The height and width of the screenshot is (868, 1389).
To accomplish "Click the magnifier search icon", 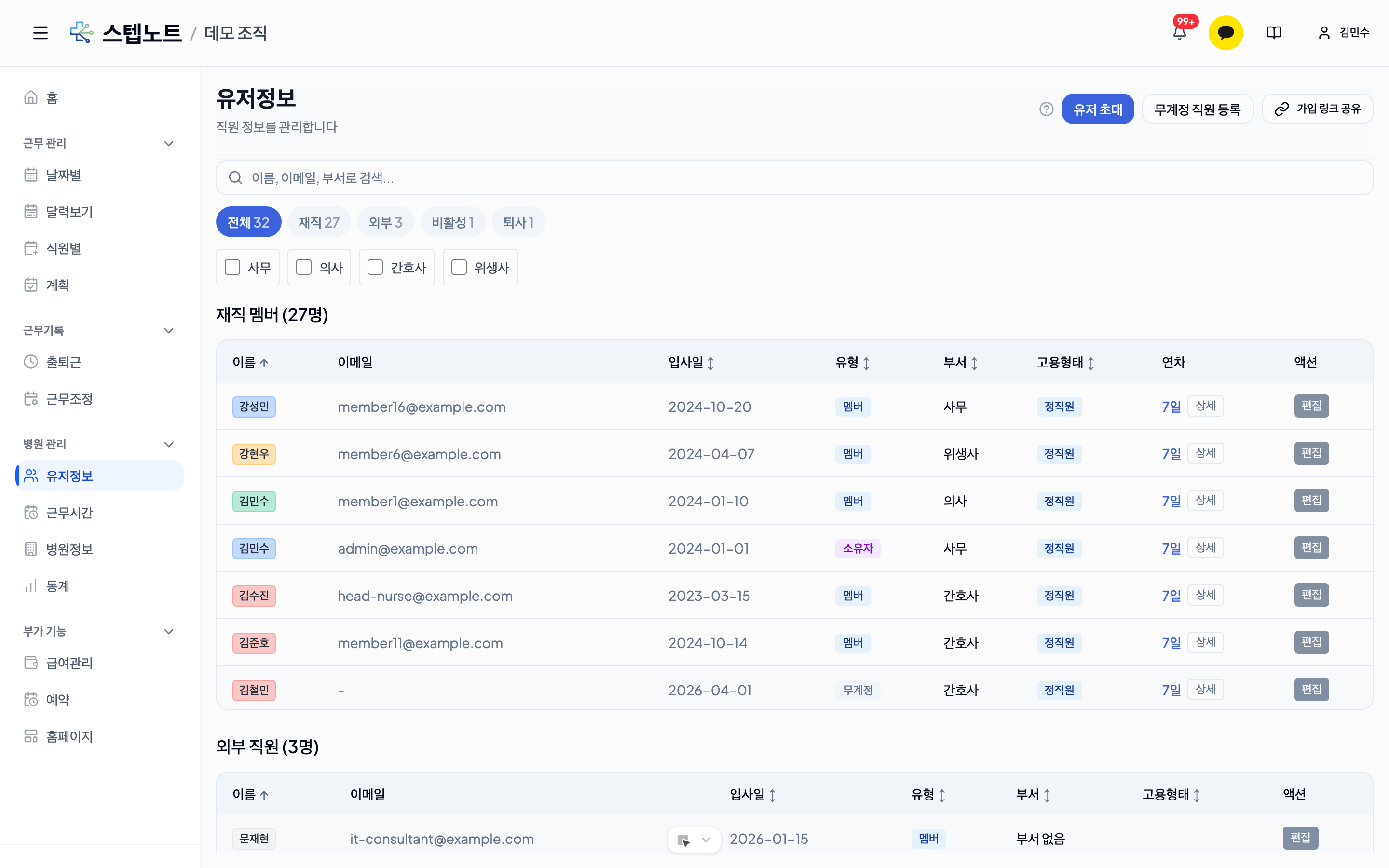I will (x=235, y=177).
